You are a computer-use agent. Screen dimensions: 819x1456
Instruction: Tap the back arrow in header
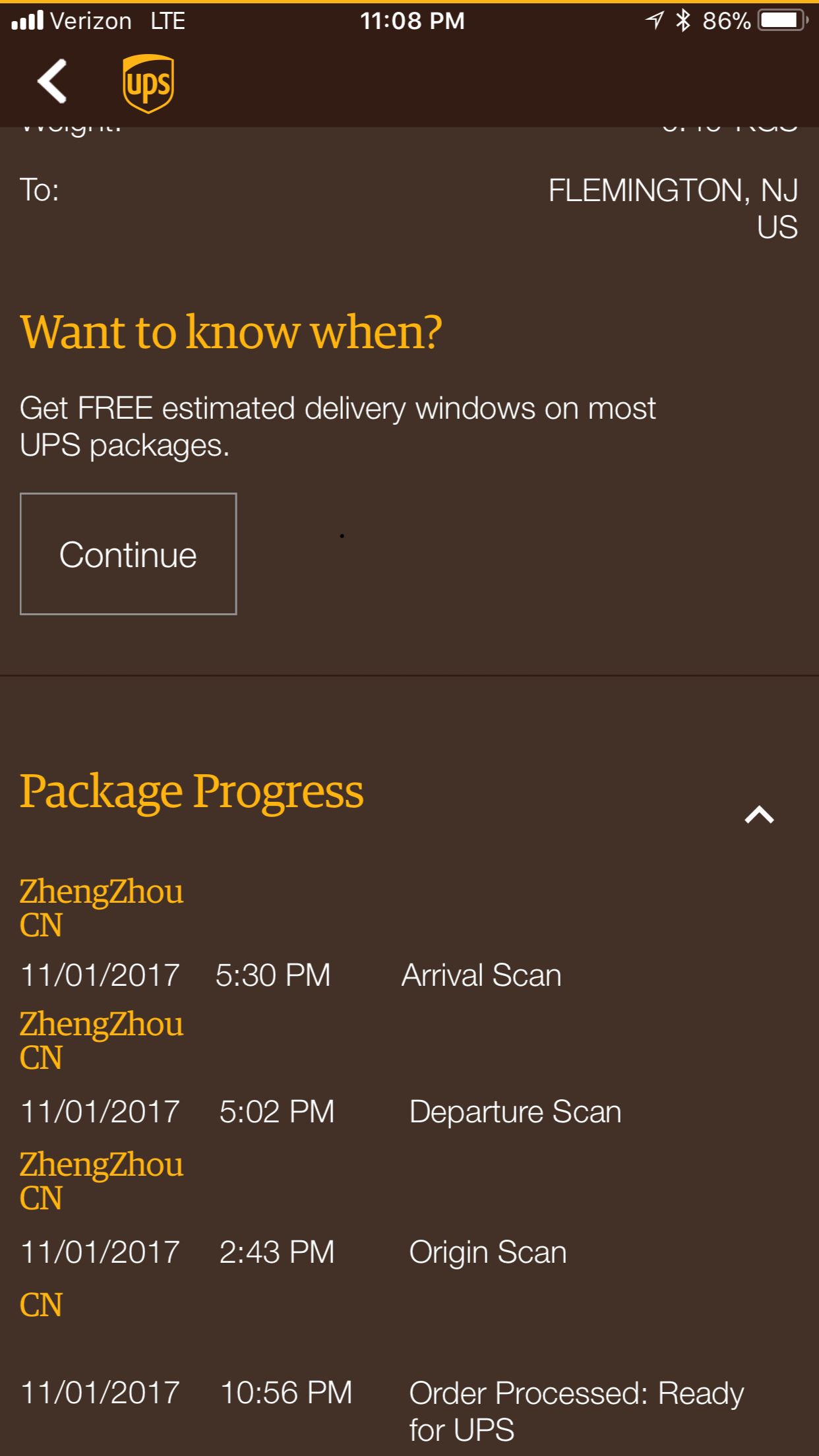[53, 82]
